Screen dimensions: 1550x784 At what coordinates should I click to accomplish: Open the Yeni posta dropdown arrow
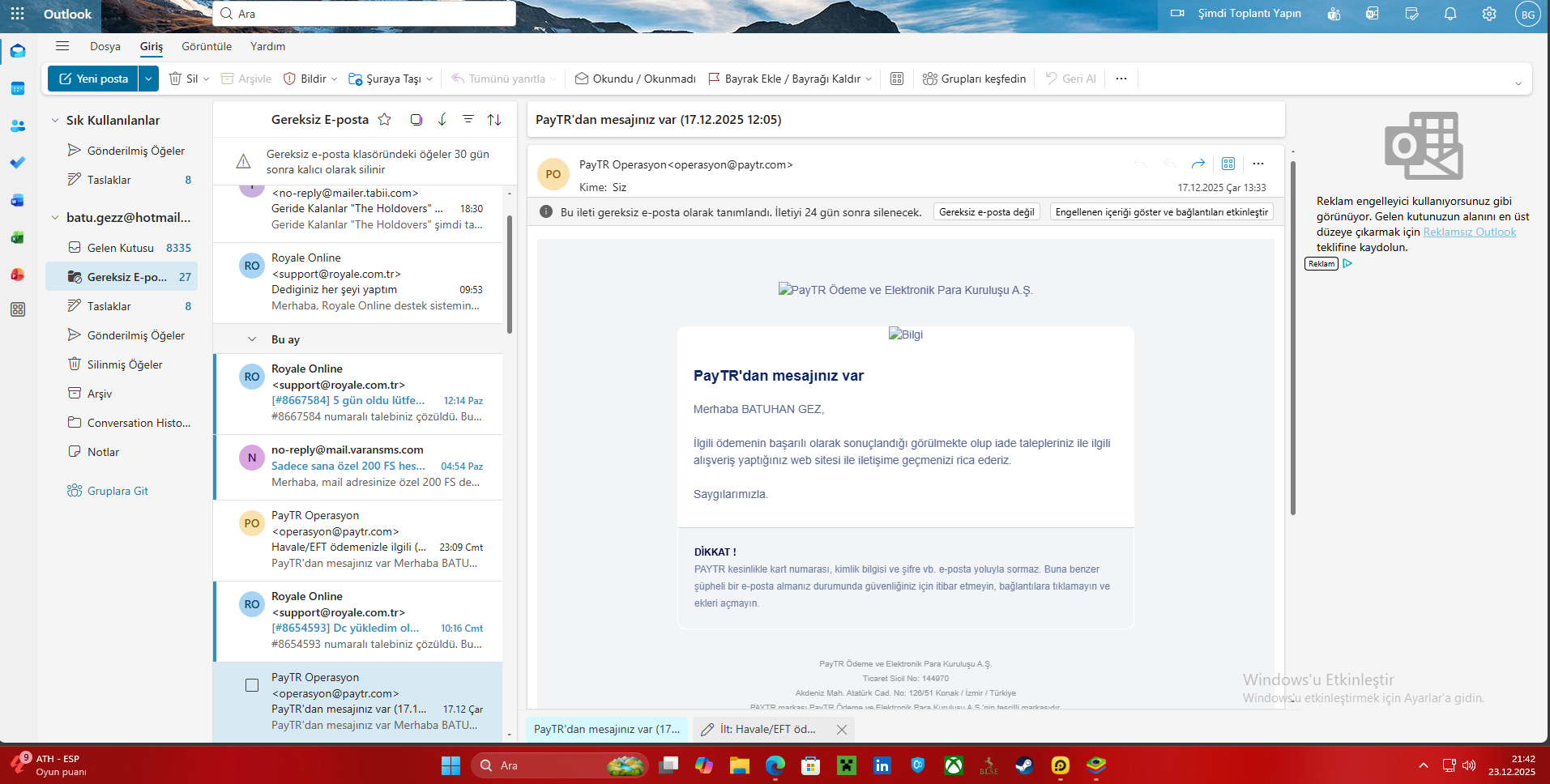pyautogui.click(x=148, y=79)
